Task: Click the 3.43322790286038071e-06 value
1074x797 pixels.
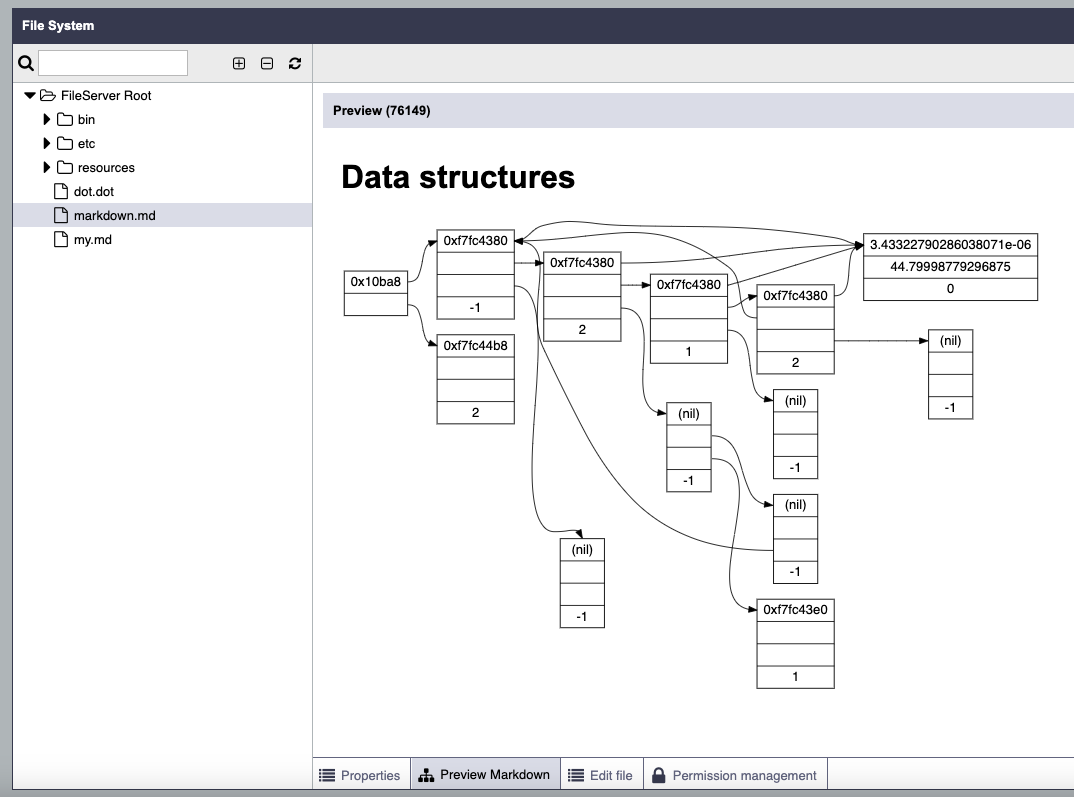Action: (x=950, y=244)
